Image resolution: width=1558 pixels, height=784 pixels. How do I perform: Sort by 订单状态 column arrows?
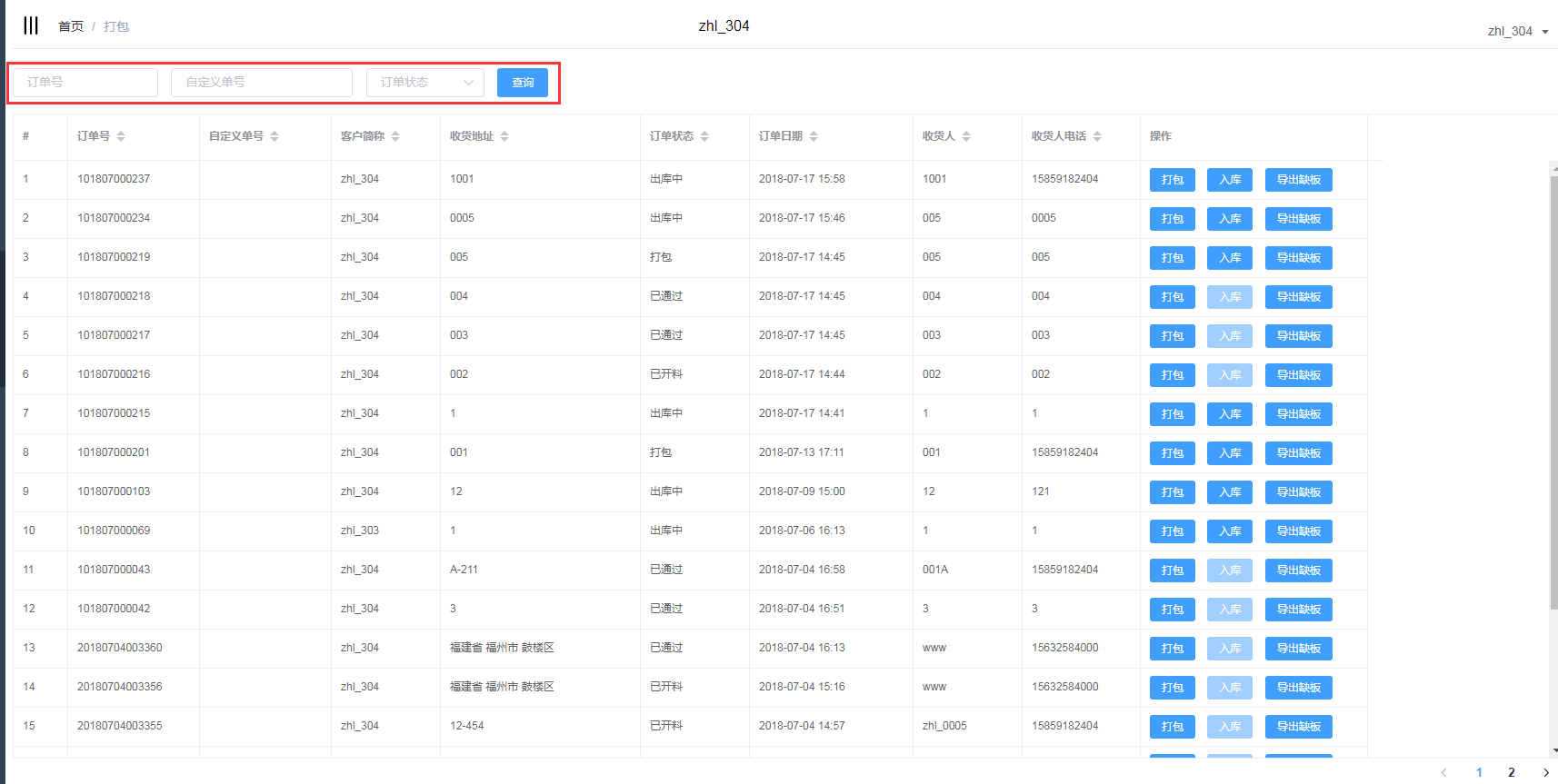pyautogui.click(x=704, y=136)
